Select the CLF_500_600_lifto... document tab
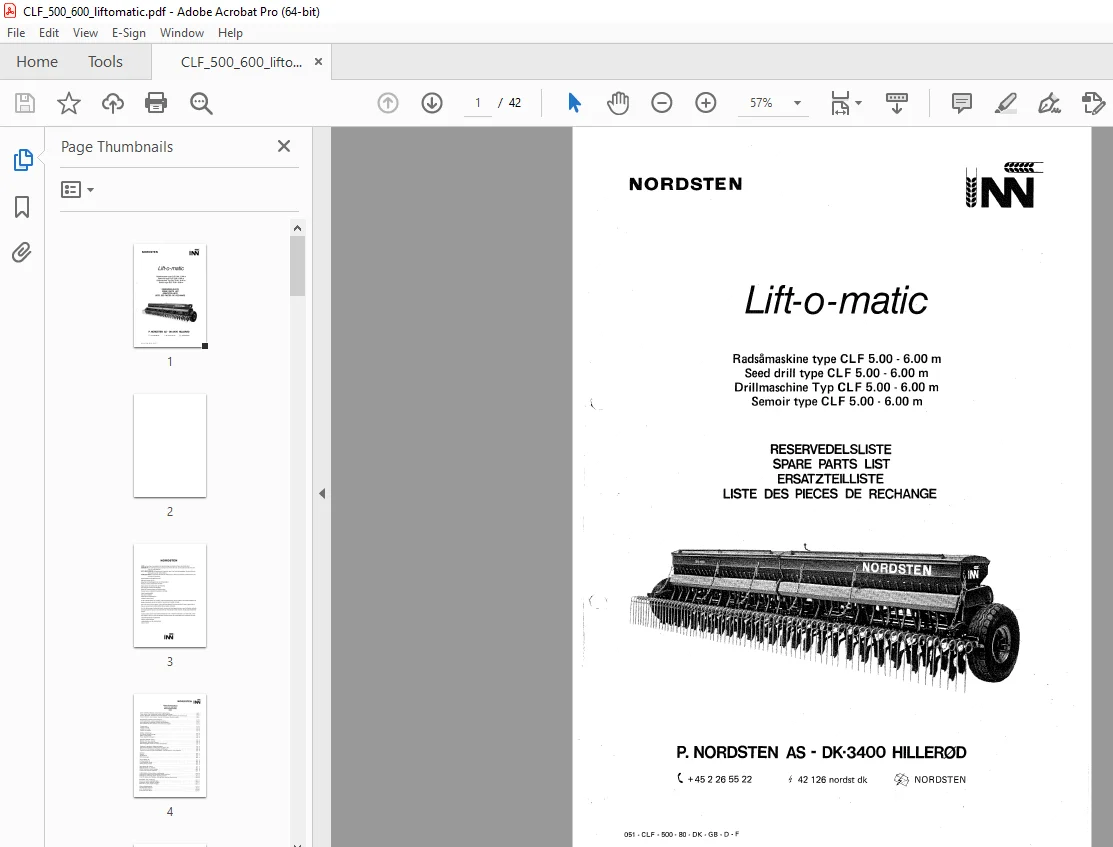The height and width of the screenshot is (847, 1113). pos(241,62)
